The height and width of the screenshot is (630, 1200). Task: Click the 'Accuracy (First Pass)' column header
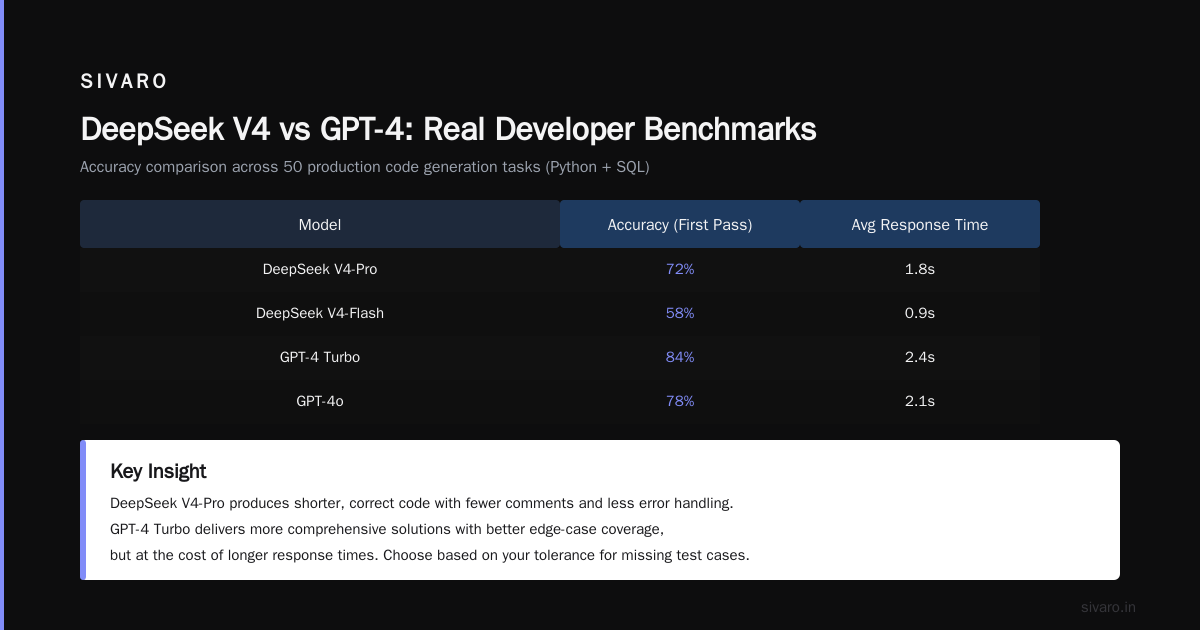680,225
